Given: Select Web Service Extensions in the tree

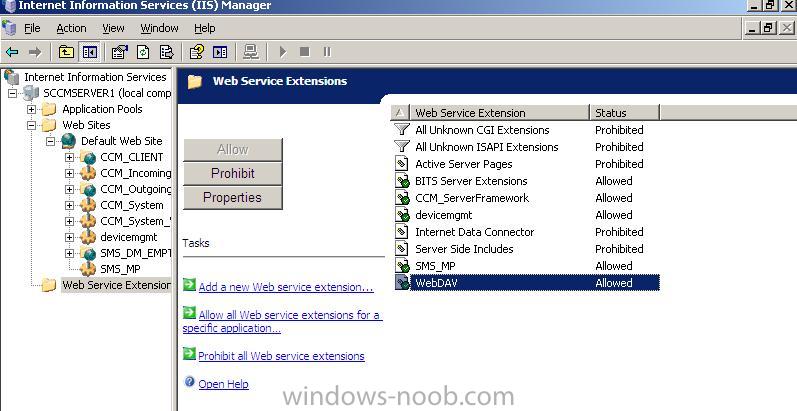Looking at the screenshot, I should [116, 285].
